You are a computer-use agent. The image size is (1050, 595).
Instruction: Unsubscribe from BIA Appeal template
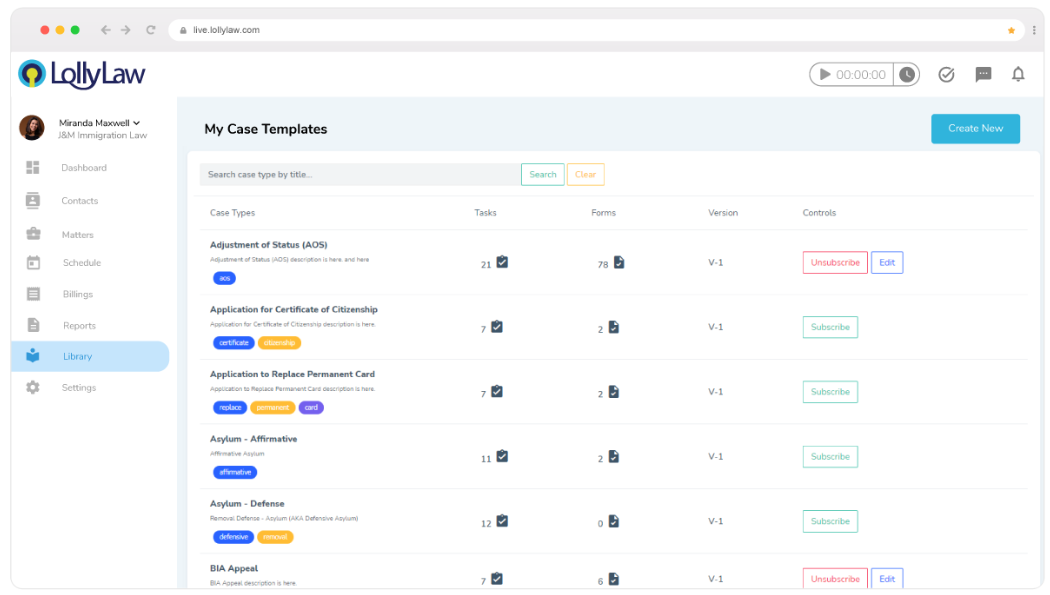tap(835, 579)
